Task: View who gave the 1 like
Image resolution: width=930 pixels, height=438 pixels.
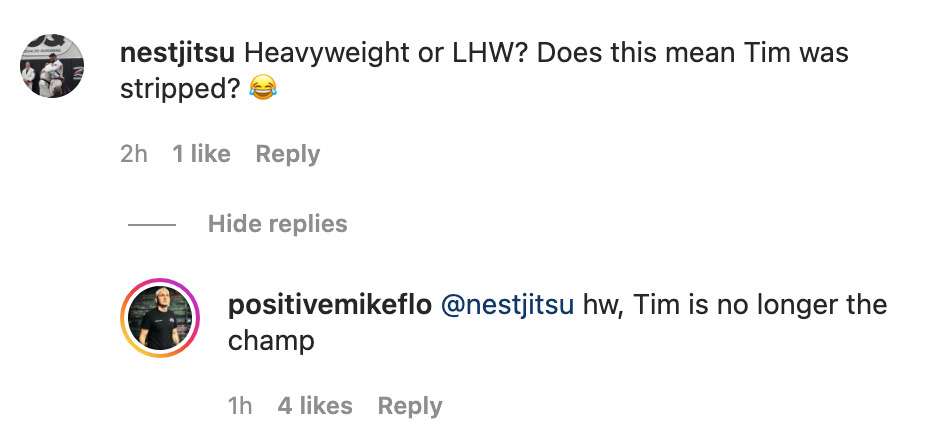Action: [201, 154]
